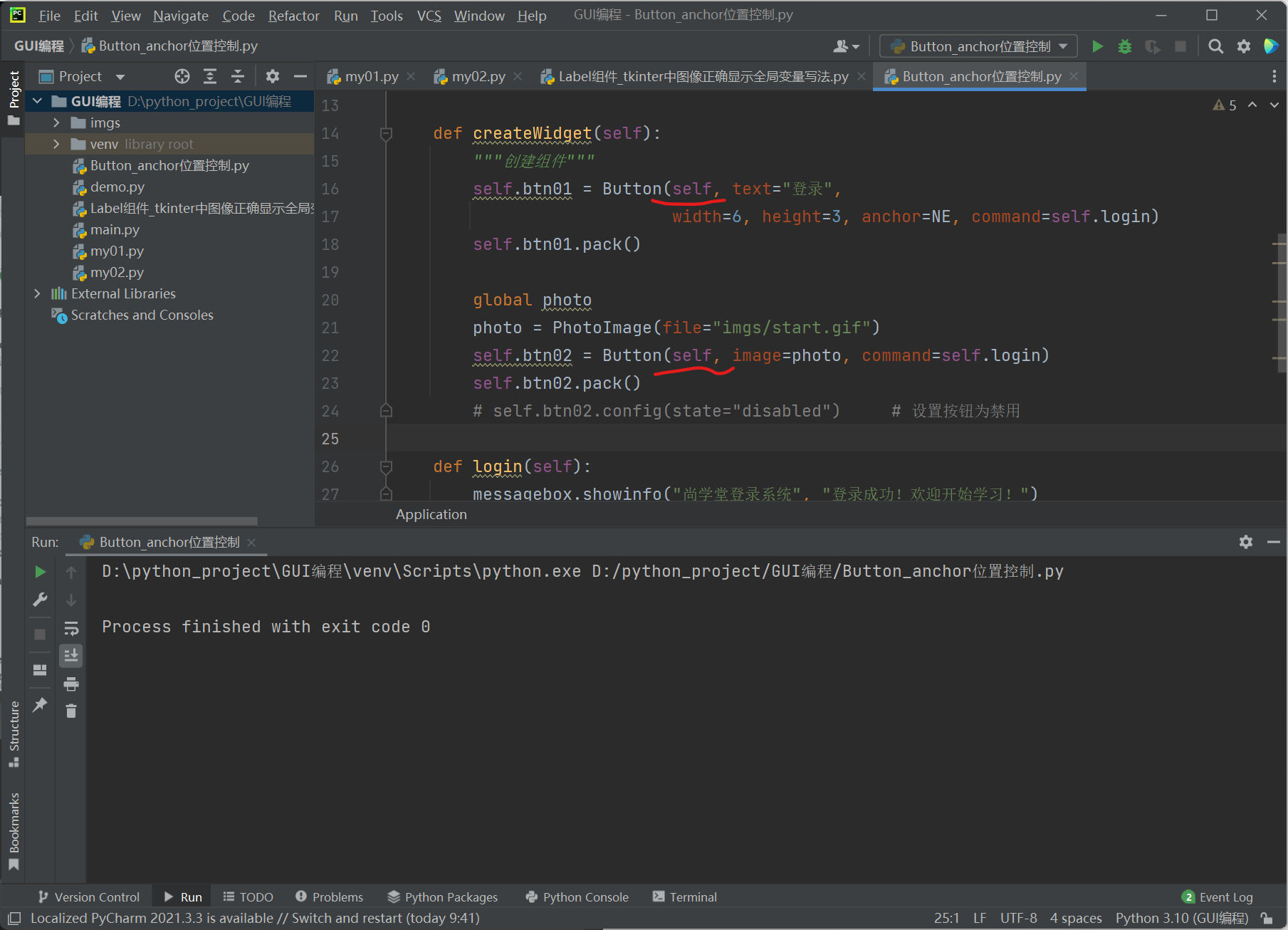
Task: Close Button_anchor位置控制 run tab
Action: tap(251, 542)
